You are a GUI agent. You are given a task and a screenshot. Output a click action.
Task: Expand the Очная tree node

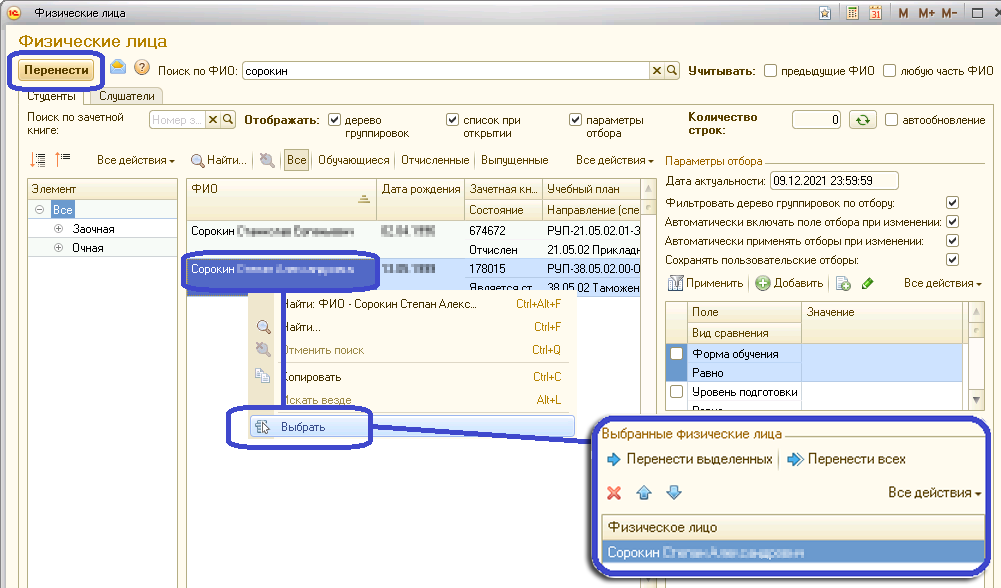pos(58,247)
